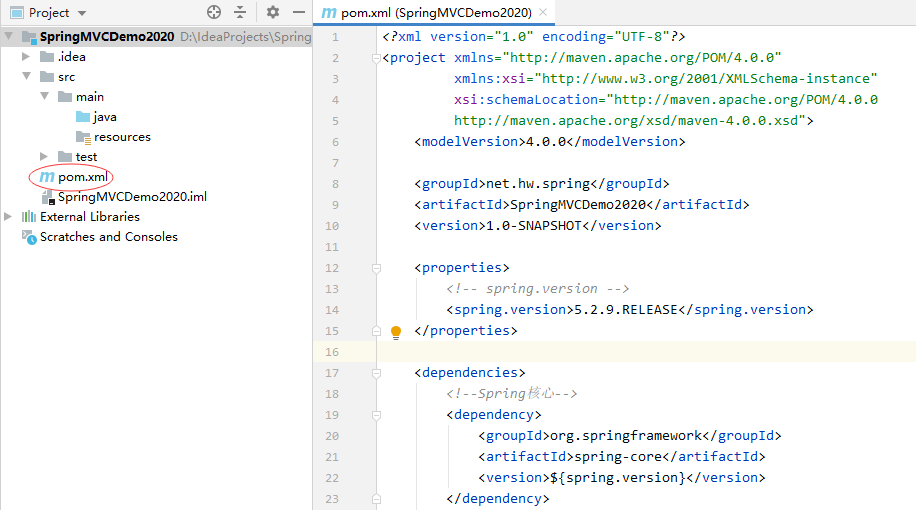Select Scratches and Consoles

tap(109, 237)
